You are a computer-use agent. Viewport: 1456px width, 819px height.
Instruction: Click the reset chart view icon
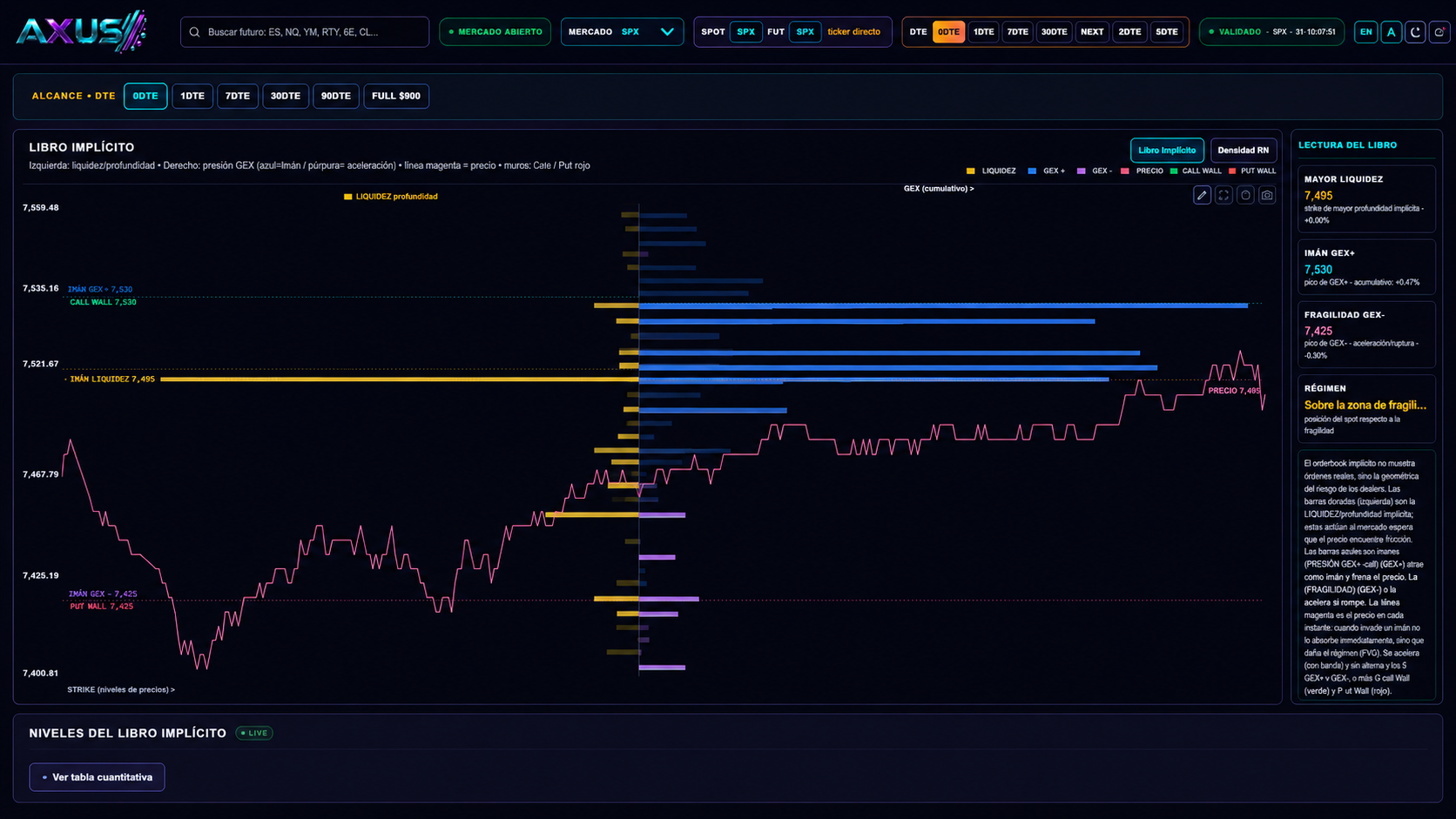[1245, 195]
